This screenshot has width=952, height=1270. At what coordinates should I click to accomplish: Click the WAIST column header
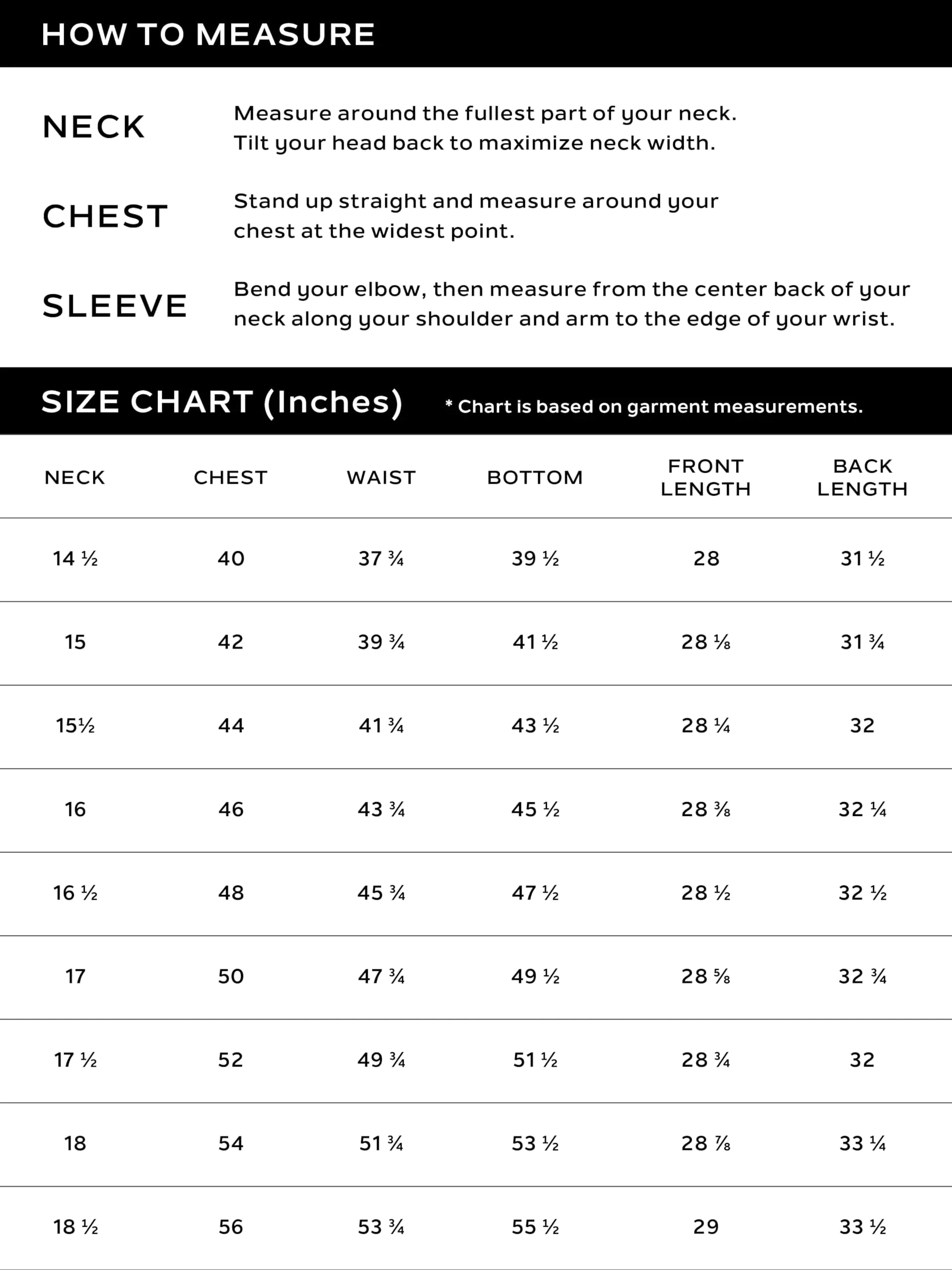tap(381, 478)
